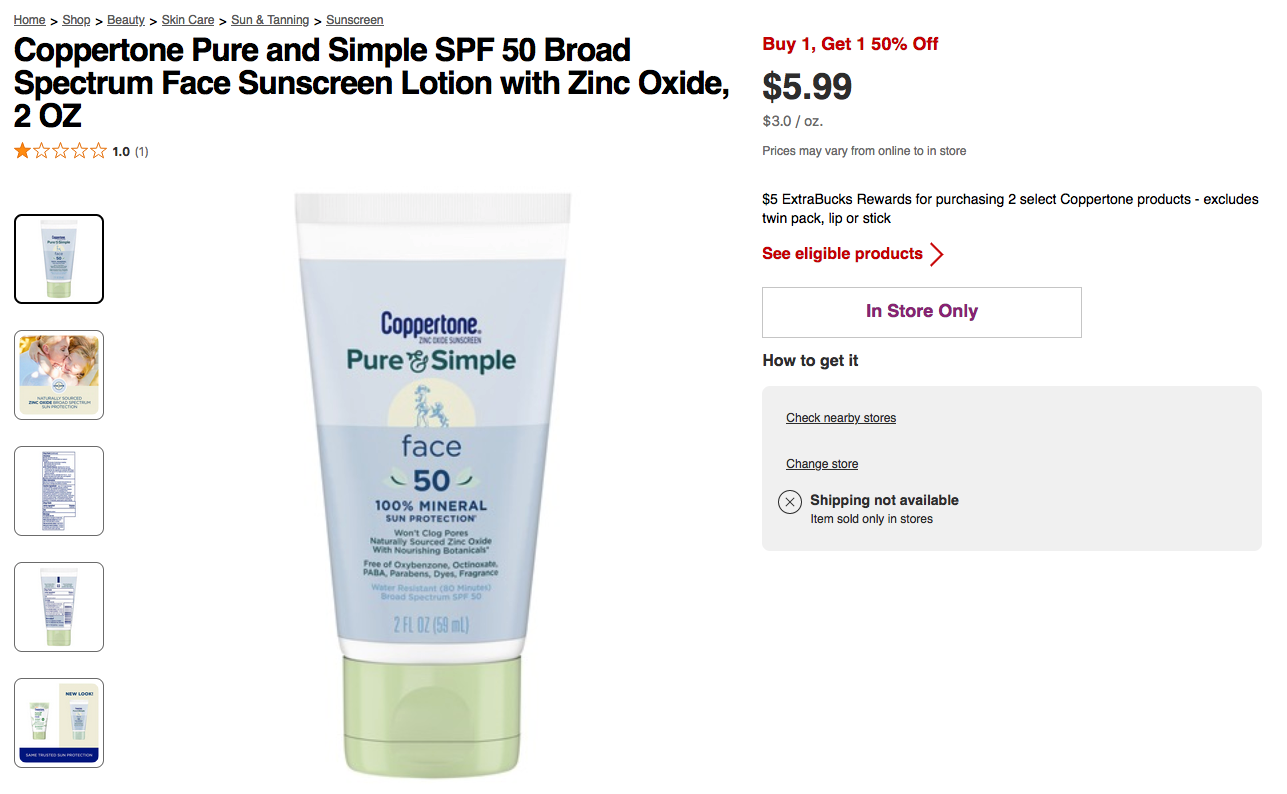Viewport: 1287px width, 794px height.
Task: Select the first product tube thumbnail
Action: click(59, 259)
